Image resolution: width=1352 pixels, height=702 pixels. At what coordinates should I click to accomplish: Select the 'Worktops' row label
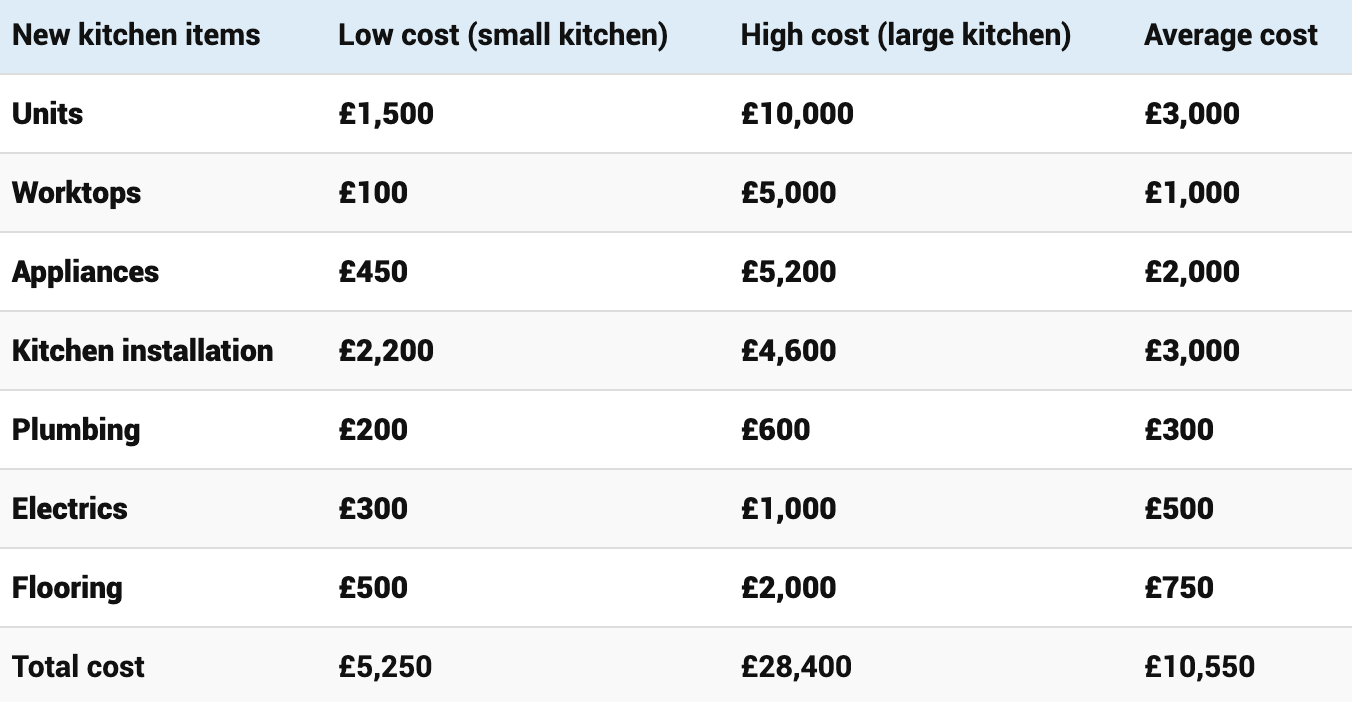coord(77,192)
